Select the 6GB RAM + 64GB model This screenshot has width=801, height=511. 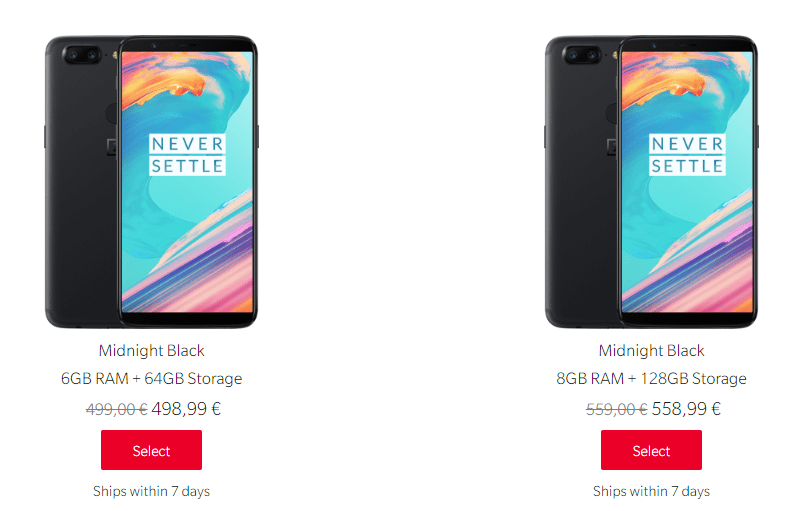point(151,450)
